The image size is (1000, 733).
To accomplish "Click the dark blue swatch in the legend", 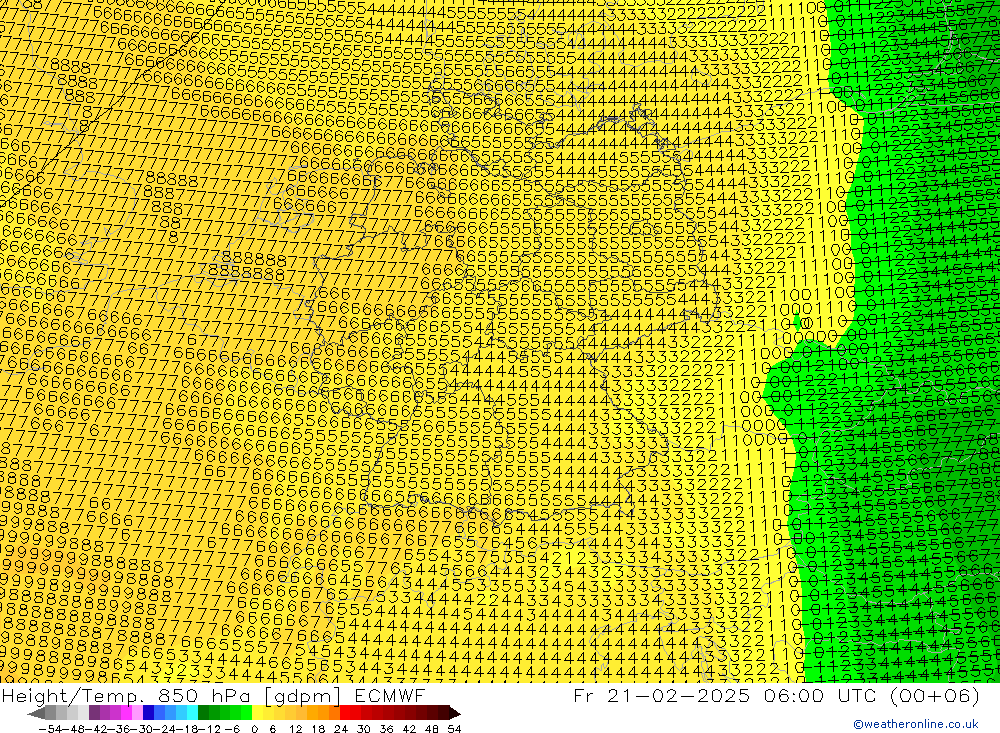I will pyautogui.click(x=148, y=713).
